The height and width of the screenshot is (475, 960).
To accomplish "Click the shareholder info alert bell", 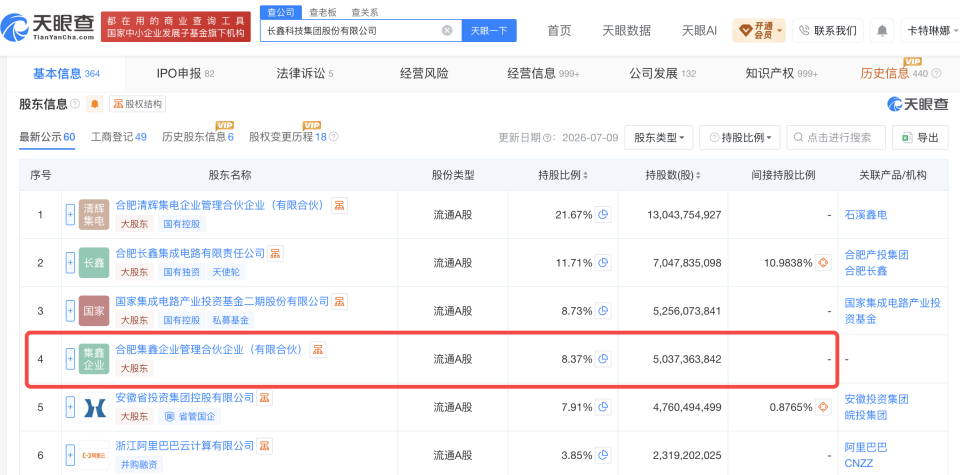I will click(94, 104).
